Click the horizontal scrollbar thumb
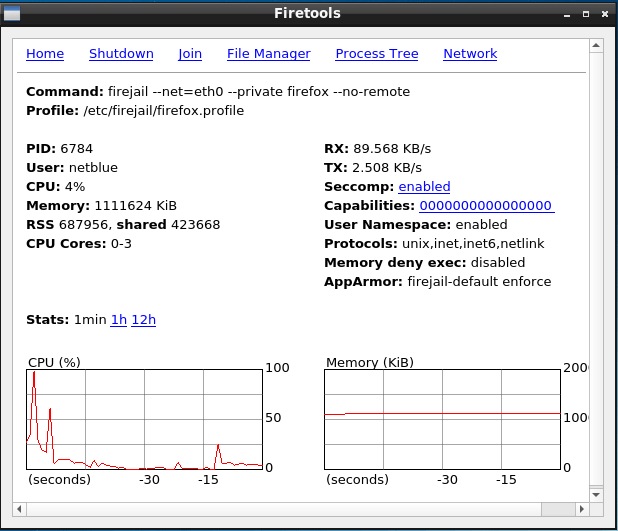 pyautogui.click(x=558, y=509)
